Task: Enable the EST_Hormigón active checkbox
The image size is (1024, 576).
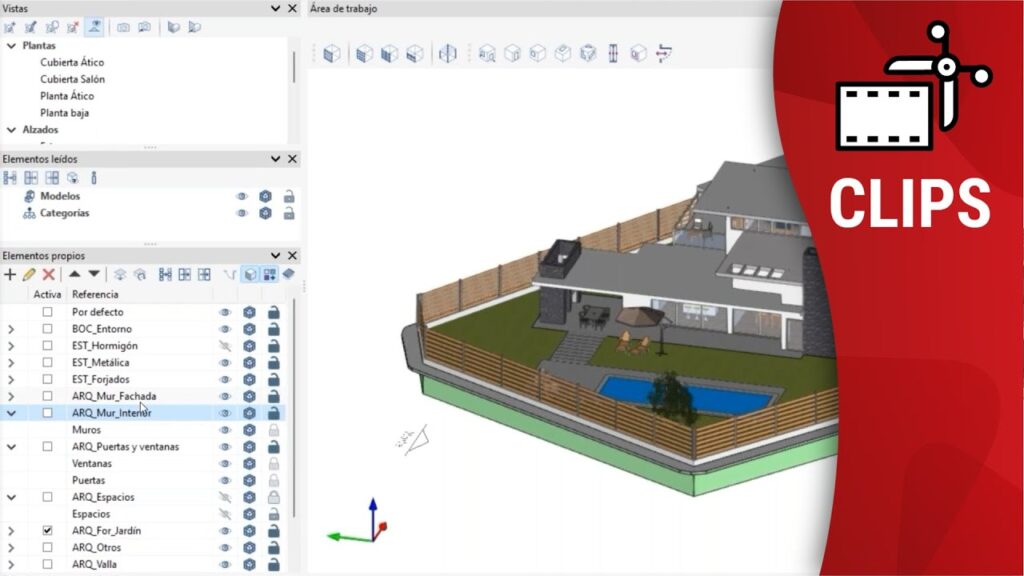Action: pos(47,346)
